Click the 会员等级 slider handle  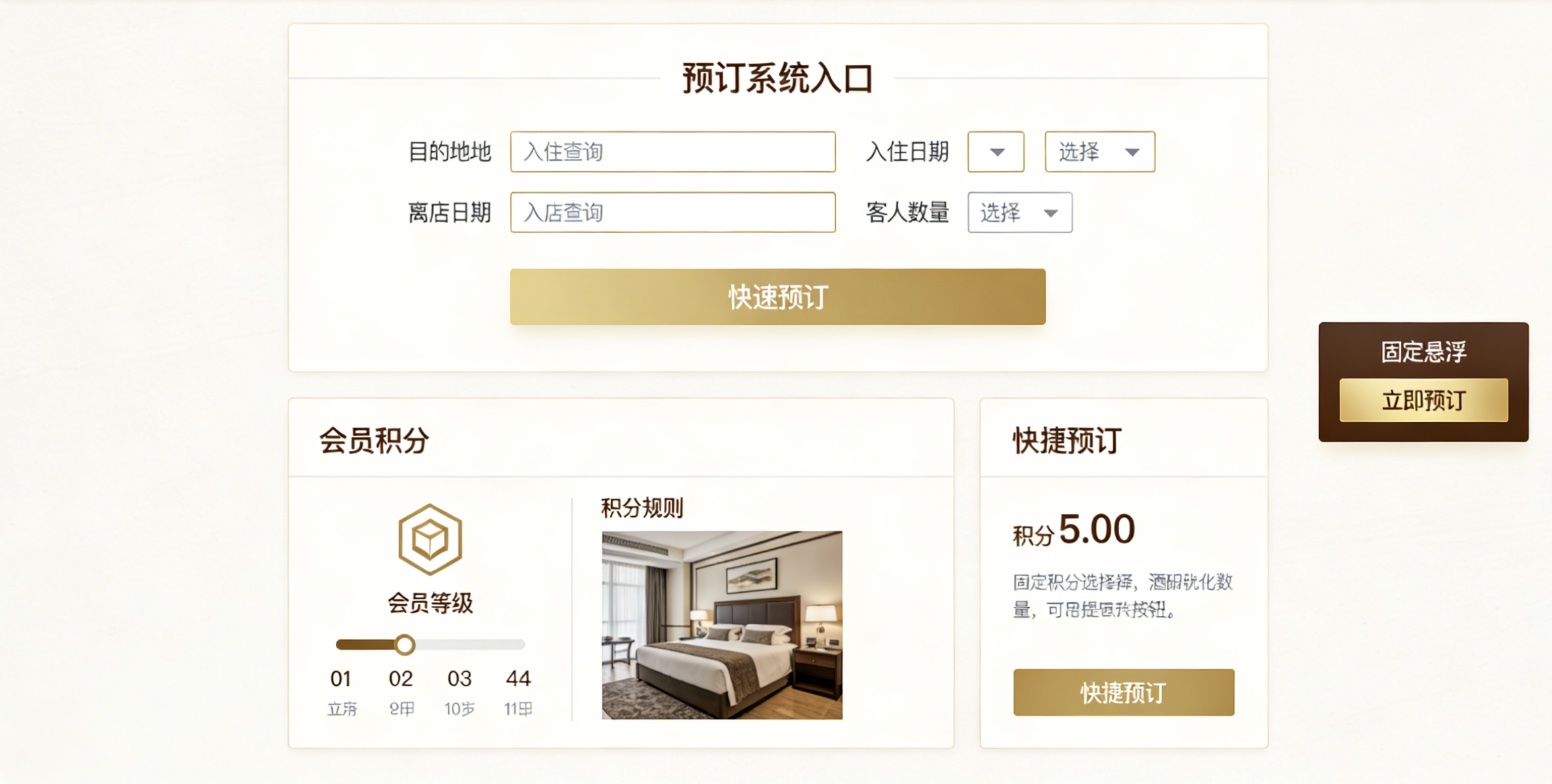click(x=404, y=644)
